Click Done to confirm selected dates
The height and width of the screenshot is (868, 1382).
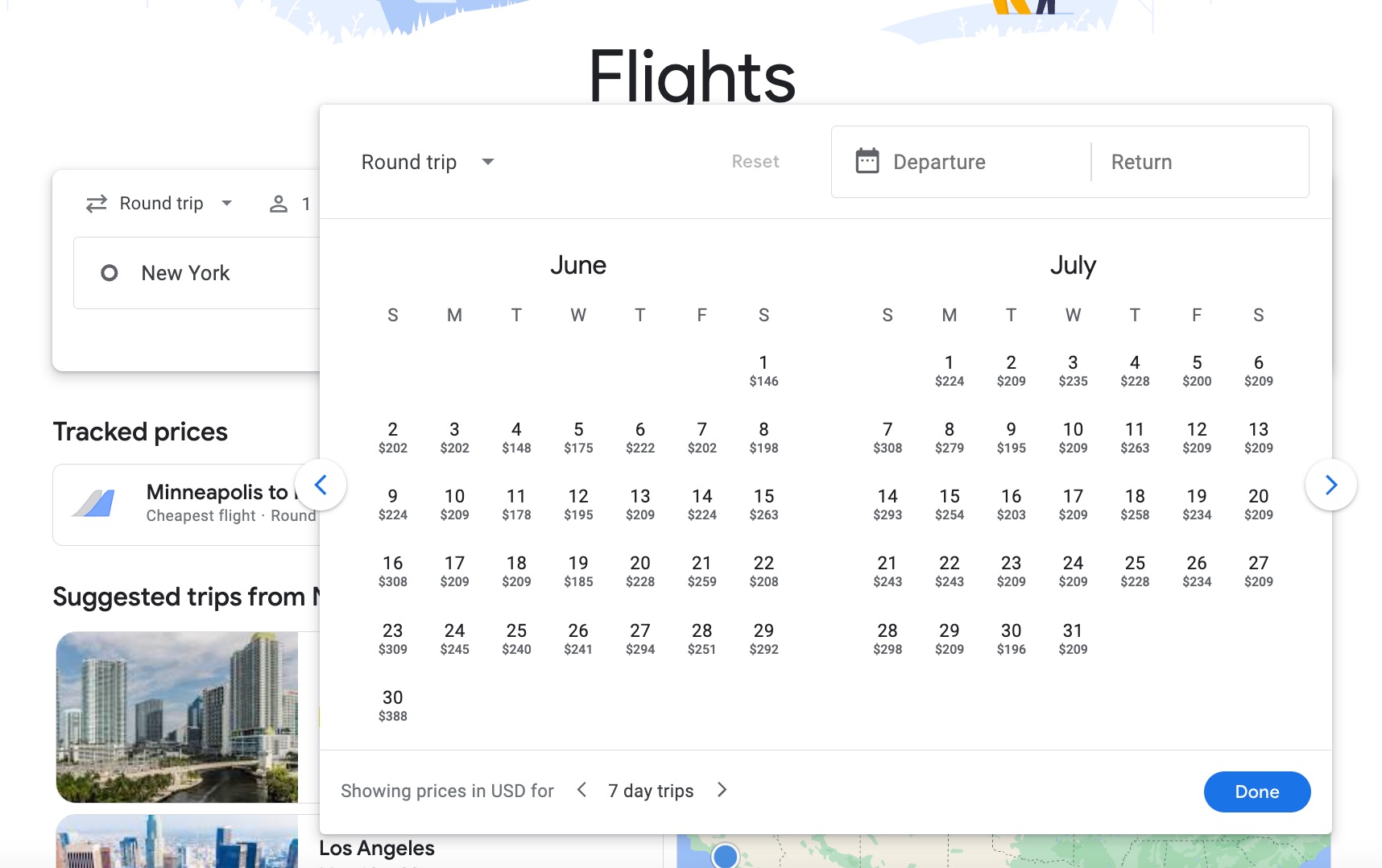(1256, 792)
